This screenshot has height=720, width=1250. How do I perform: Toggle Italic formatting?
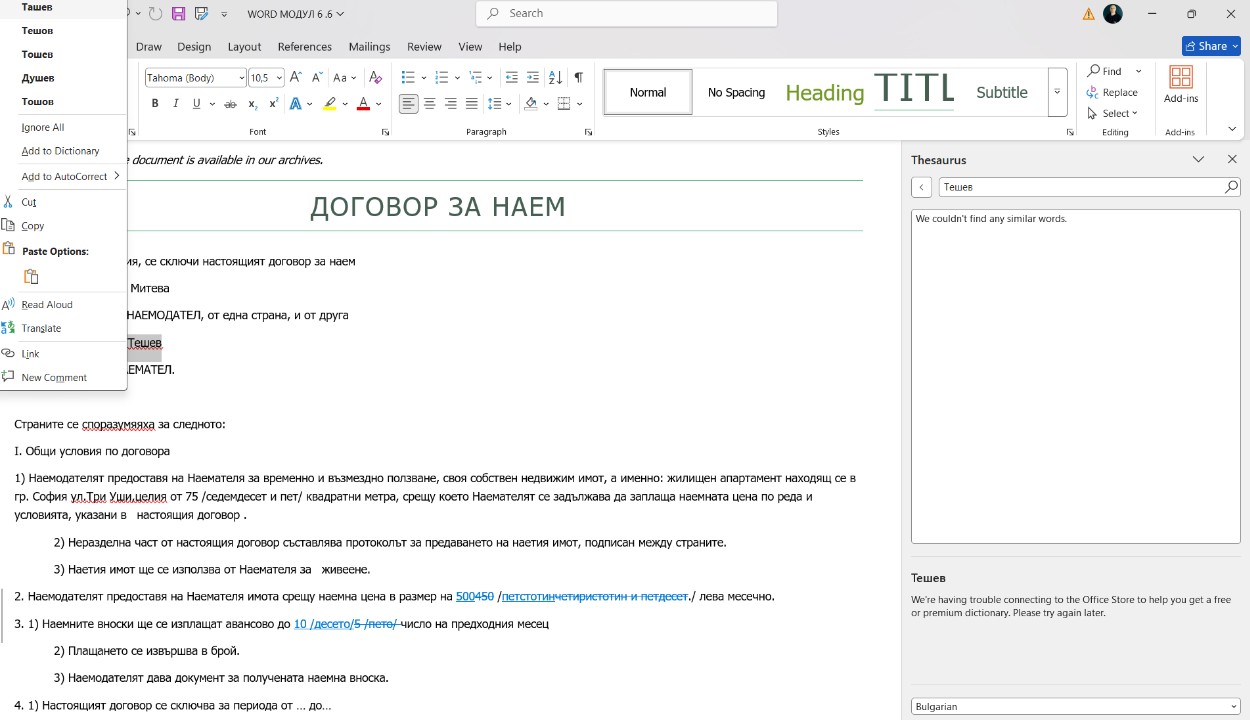point(176,104)
